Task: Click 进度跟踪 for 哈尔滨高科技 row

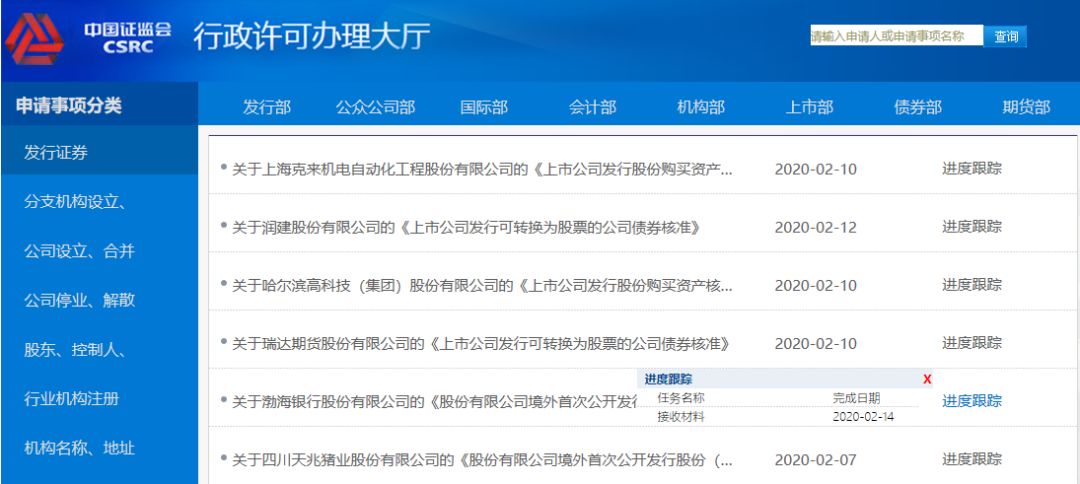Action: point(972,284)
